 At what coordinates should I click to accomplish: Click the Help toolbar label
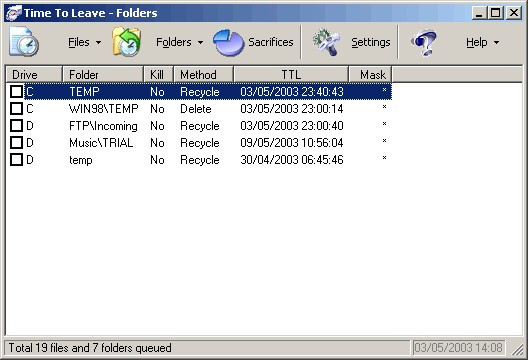coord(477,42)
